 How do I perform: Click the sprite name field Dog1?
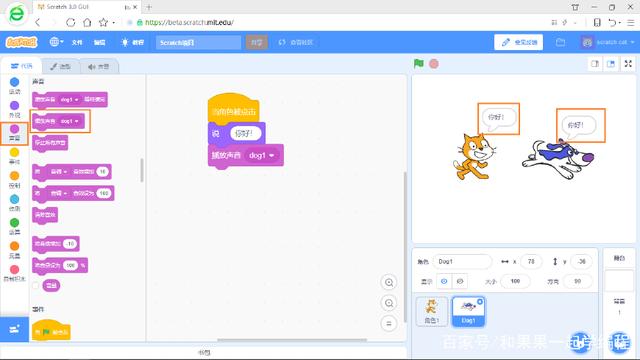(462, 262)
